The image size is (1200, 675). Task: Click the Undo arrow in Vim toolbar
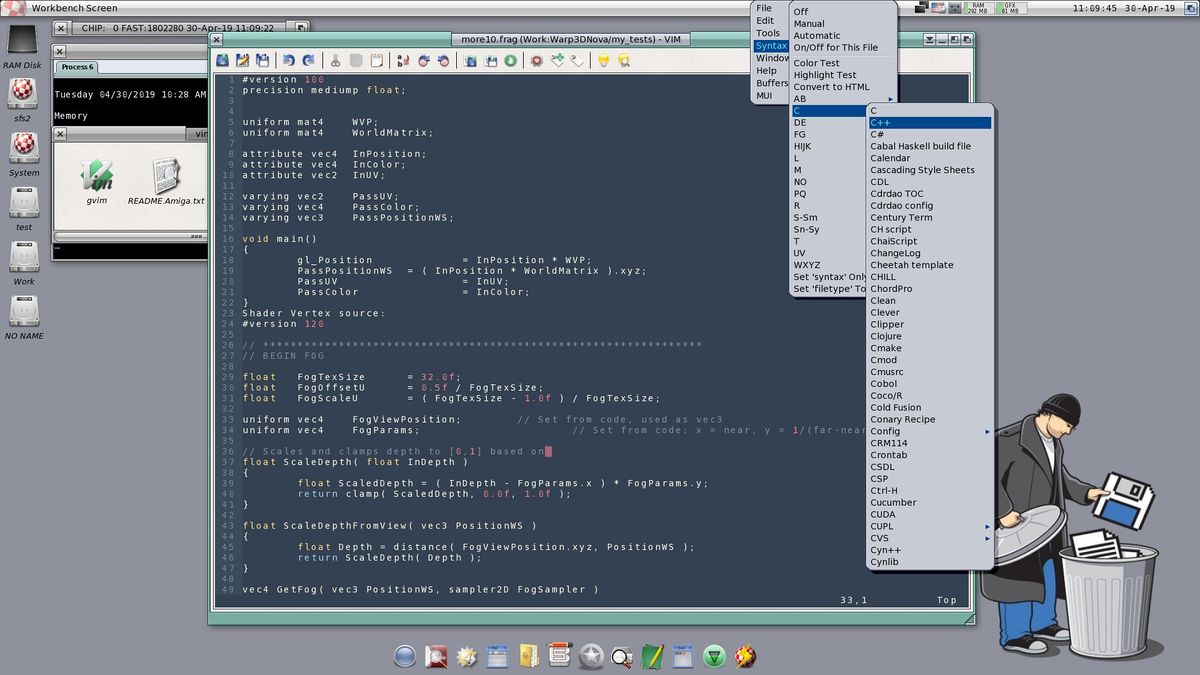(289, 61)
